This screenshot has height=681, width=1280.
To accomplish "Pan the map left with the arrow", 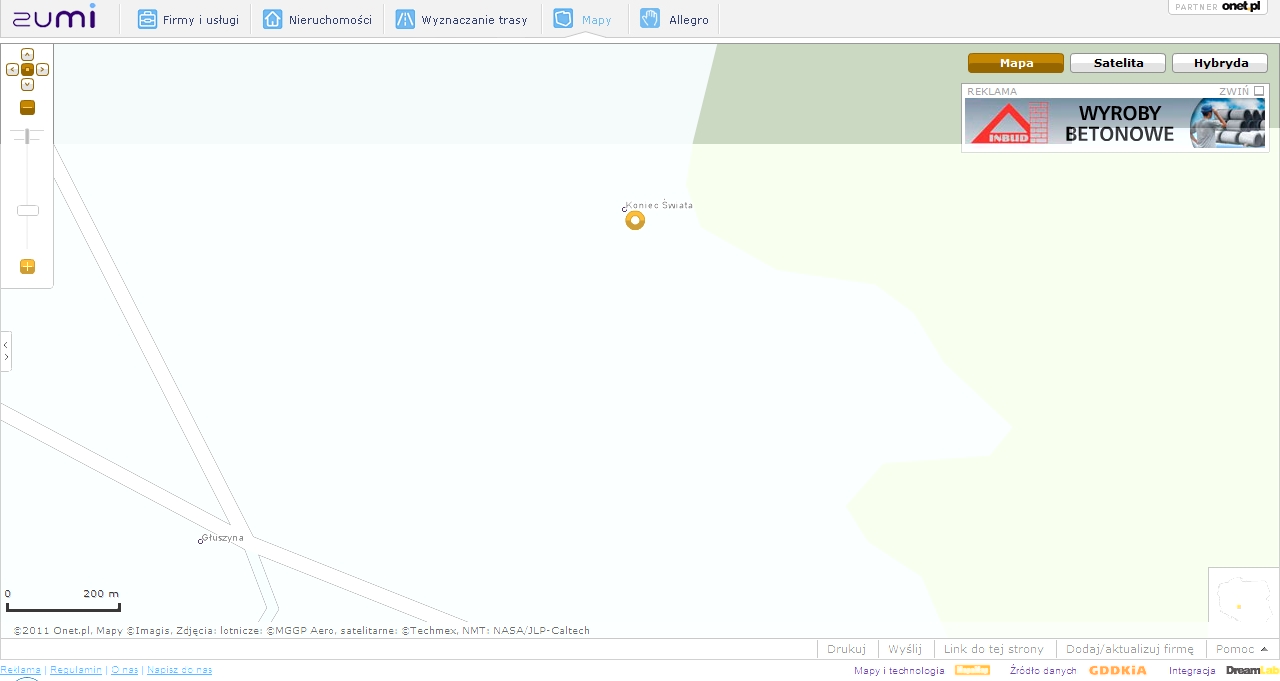I will pos(12,69).
